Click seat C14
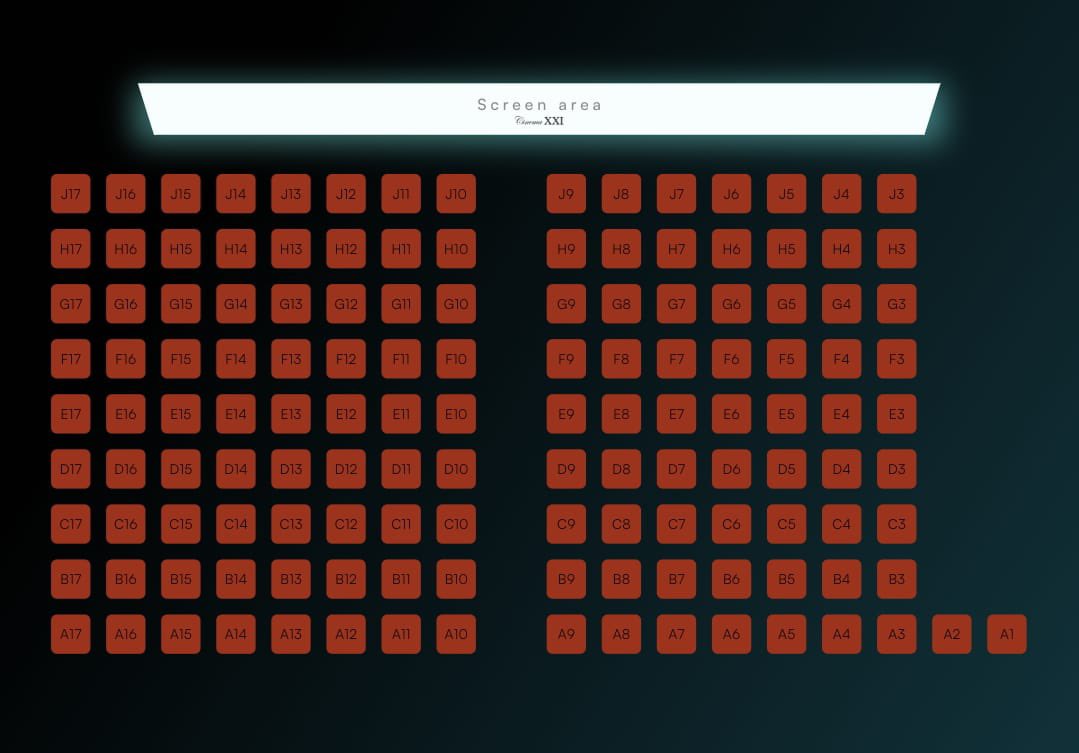Image resolution: width=1079 pixels, height=753 pixels. coord(236,524)
